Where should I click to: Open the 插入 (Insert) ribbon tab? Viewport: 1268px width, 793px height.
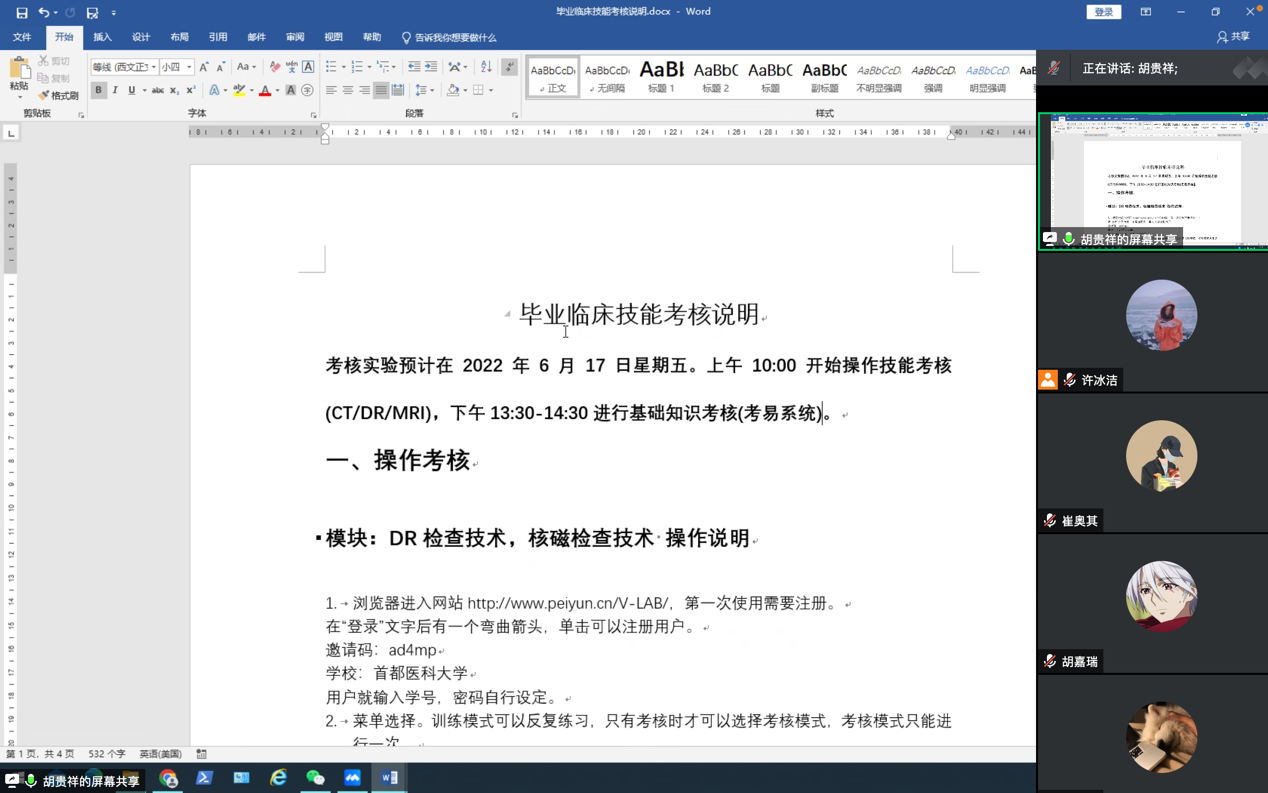102,37
